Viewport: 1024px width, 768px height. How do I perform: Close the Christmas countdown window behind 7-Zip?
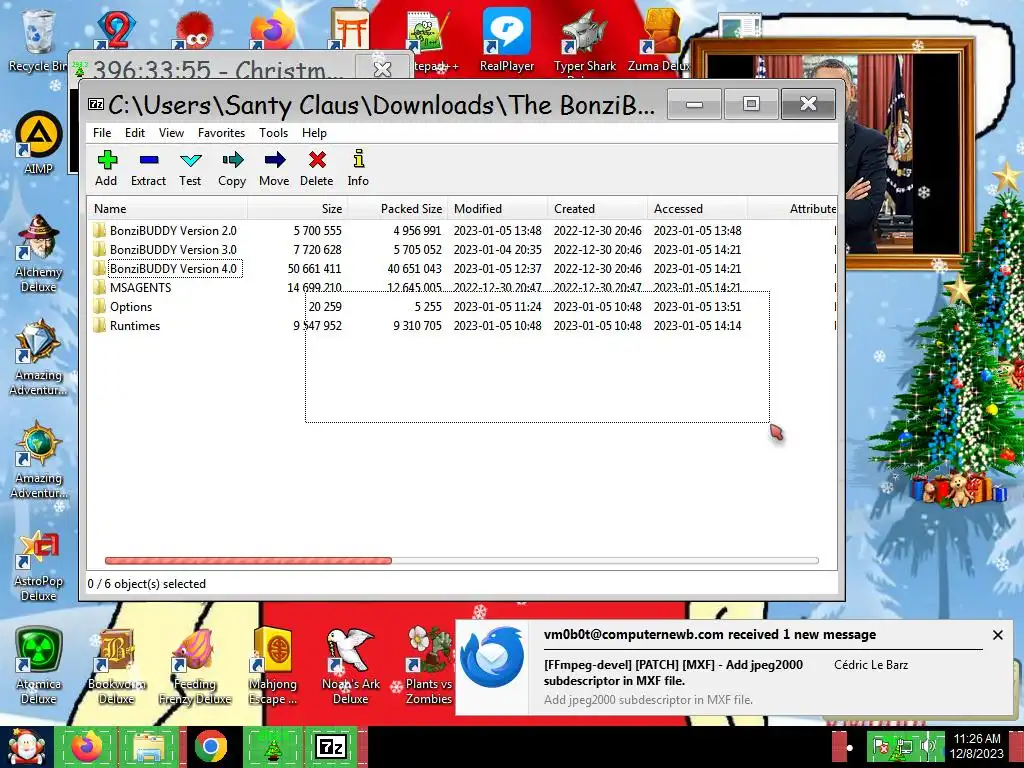382,68
